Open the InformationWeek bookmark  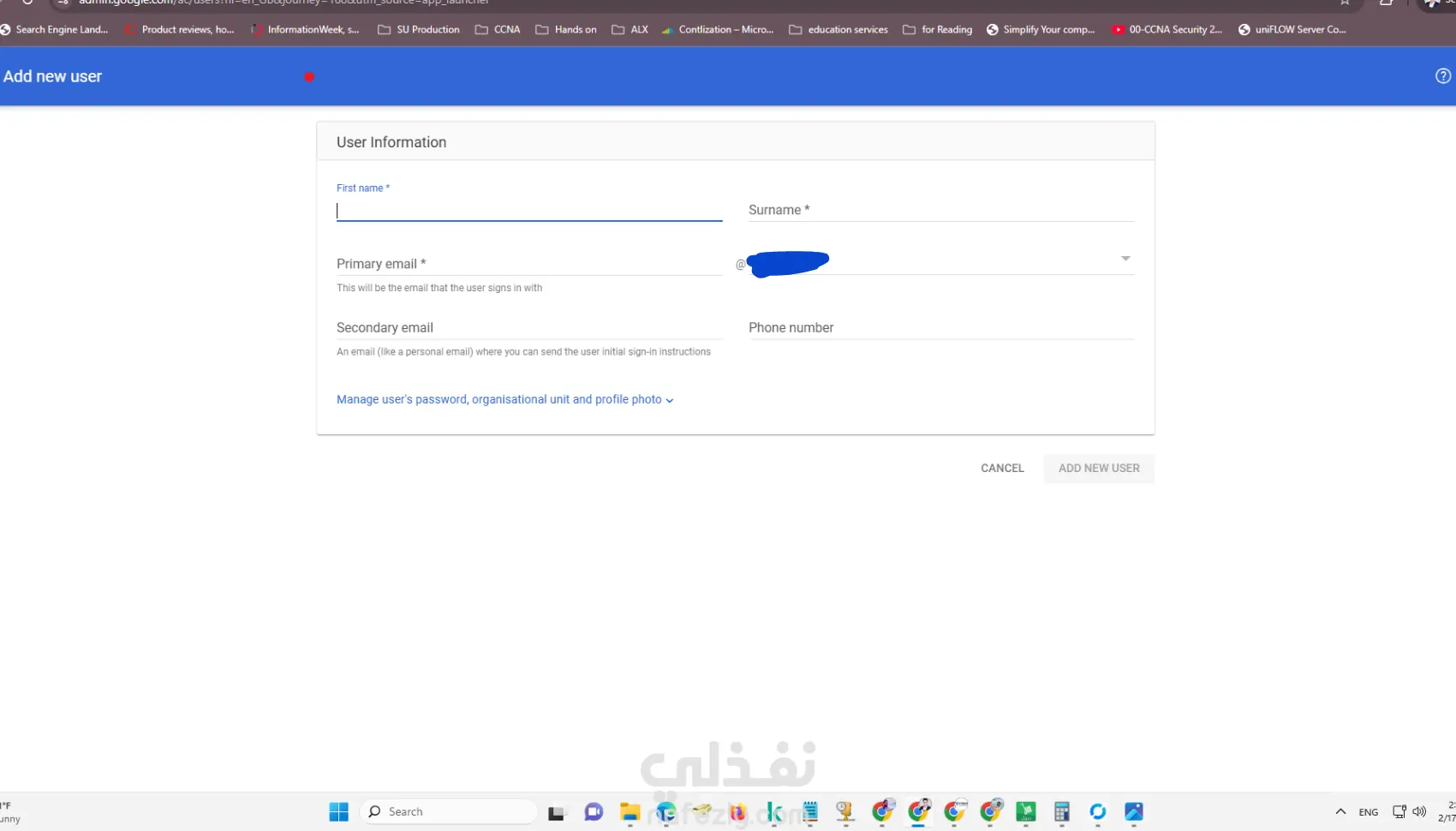point(306,29)
